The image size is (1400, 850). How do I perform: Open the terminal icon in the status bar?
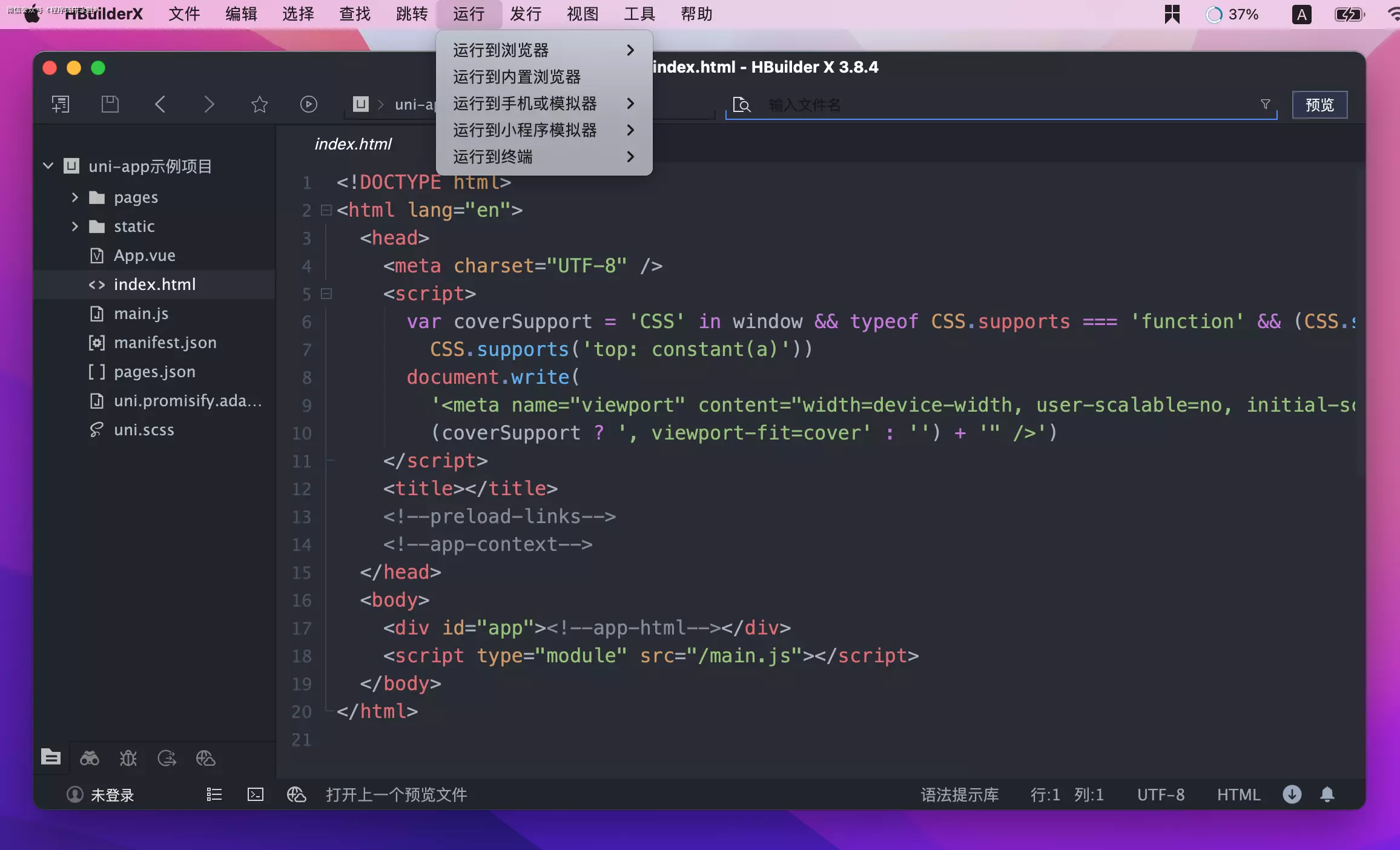click(x=255, y=795)
